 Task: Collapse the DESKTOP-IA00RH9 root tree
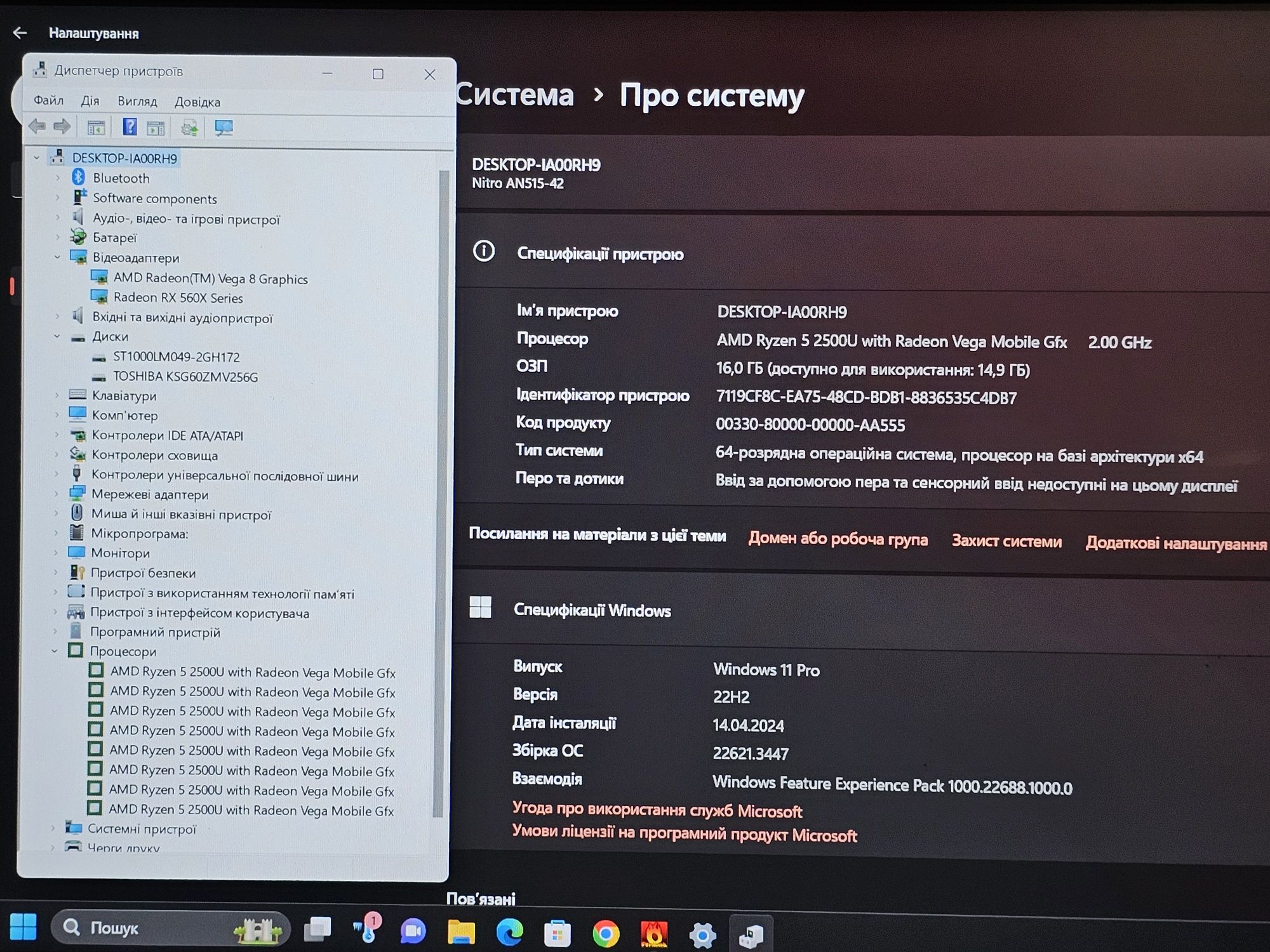(x=37, y=157)
